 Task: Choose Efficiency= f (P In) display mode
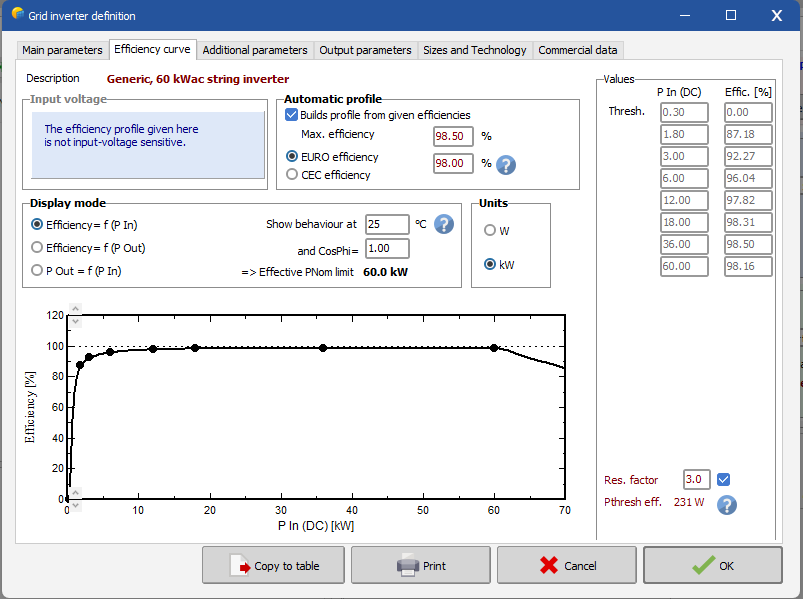click(x=37, y=224)
